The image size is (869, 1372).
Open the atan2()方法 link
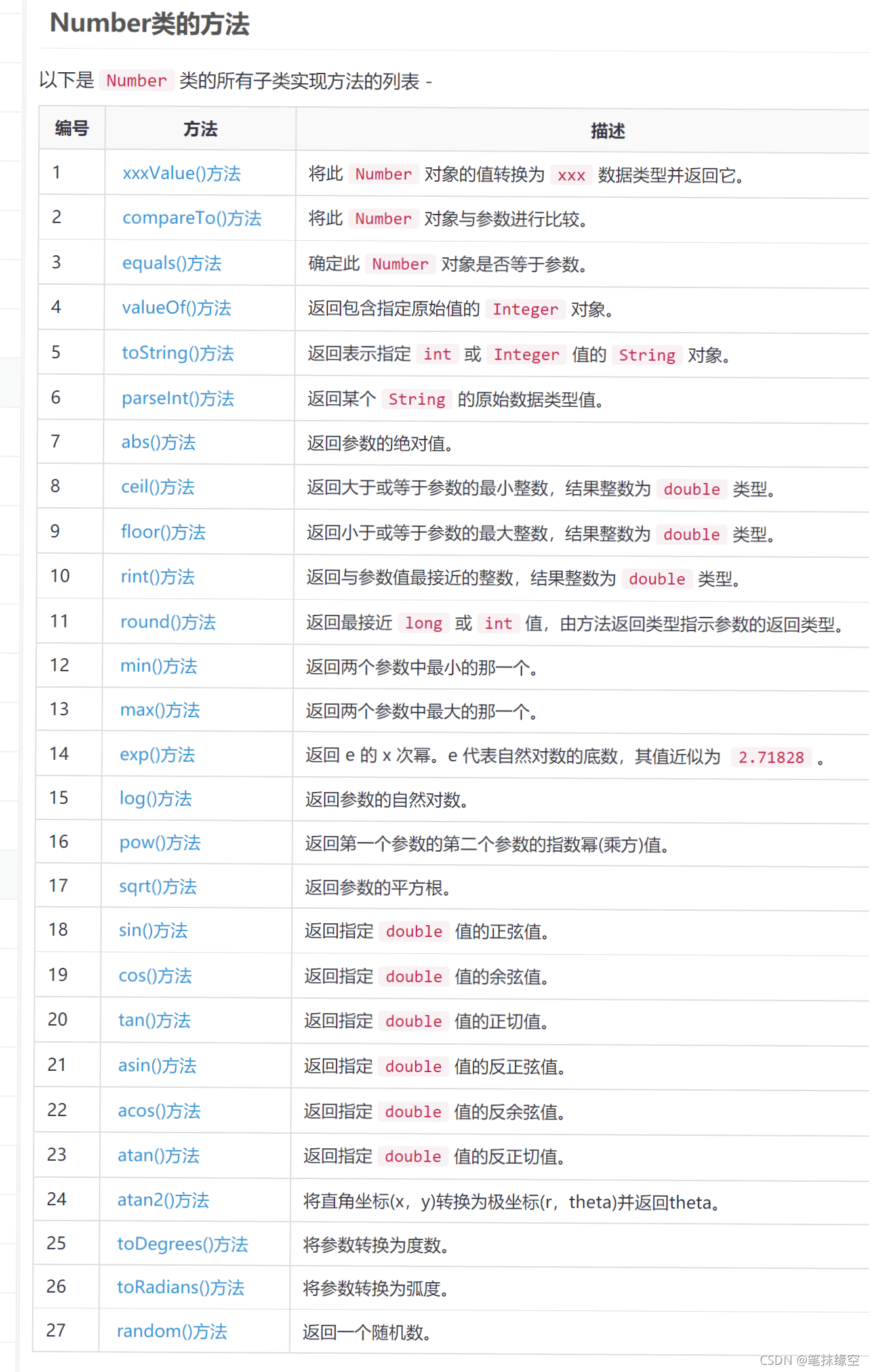163,1200
